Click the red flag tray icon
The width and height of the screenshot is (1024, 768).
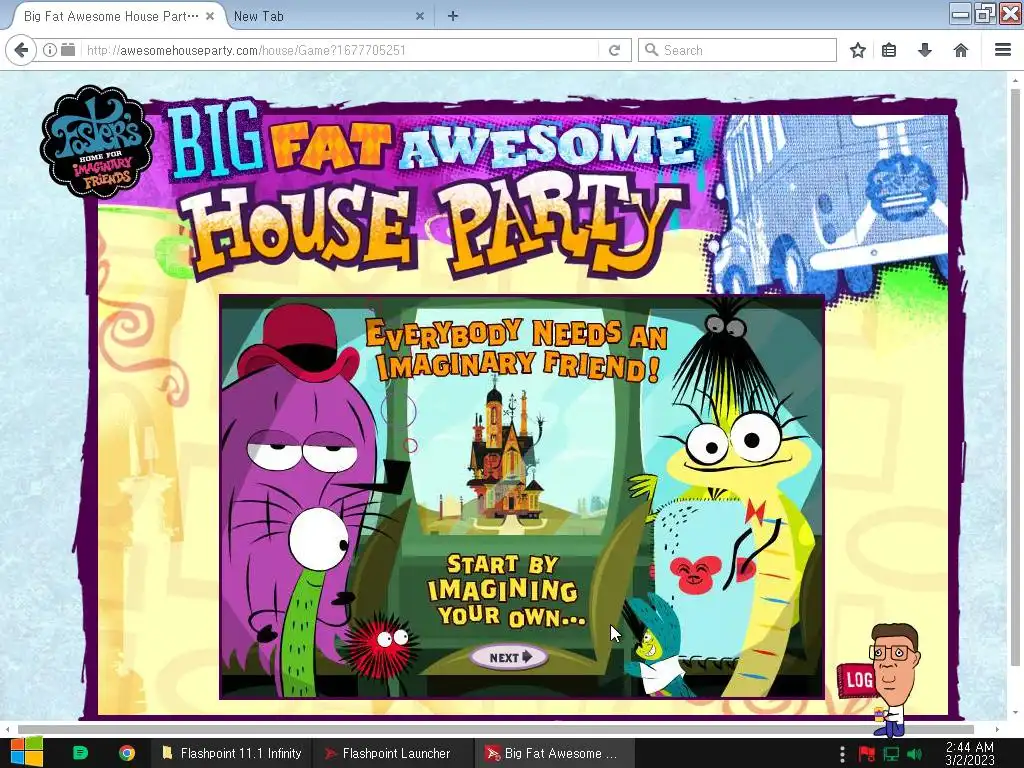point(867,754)
